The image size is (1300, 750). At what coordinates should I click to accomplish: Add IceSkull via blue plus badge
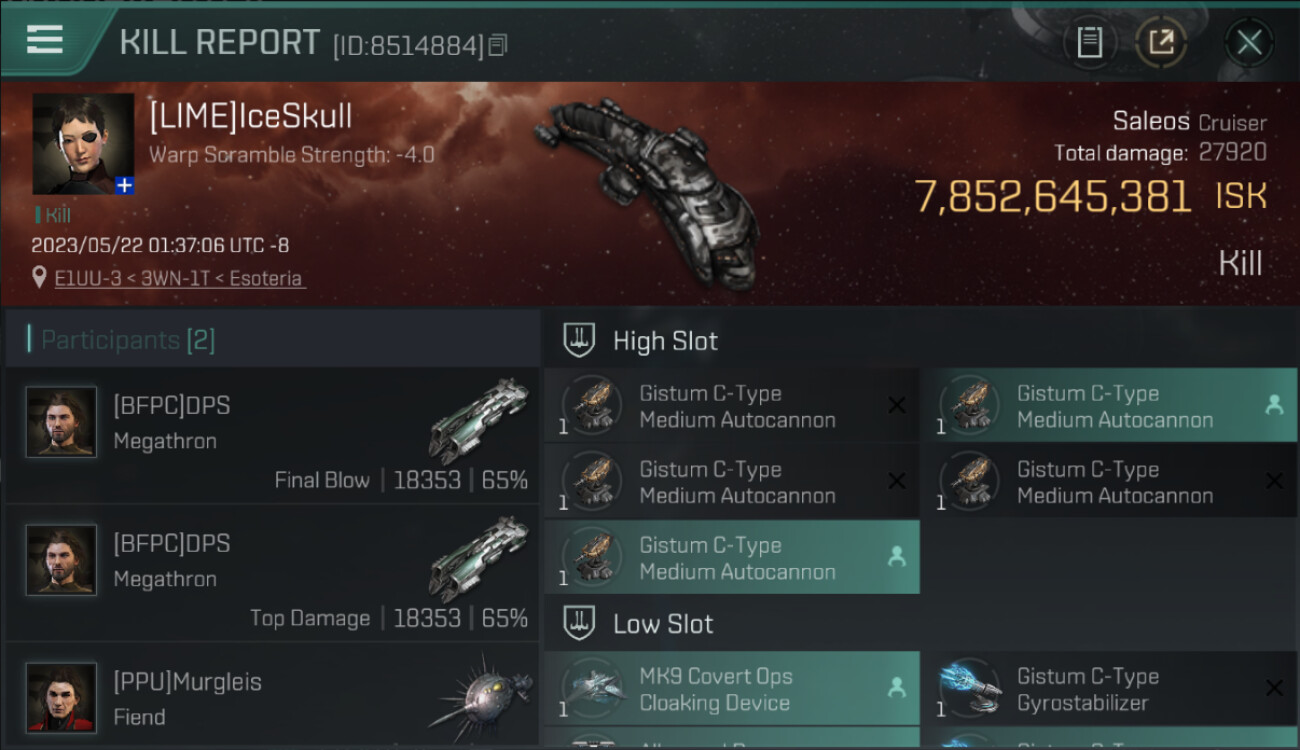pyautogui.click(x=124, y=185)
